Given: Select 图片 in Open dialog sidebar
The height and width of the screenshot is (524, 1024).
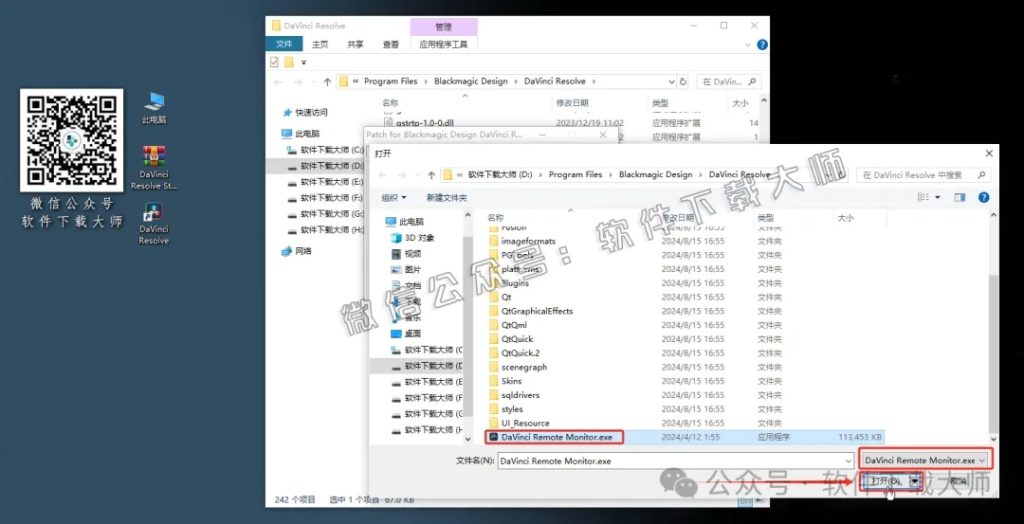Looking at the screenshot, I should pyautogui.click(x=406, y=269).
